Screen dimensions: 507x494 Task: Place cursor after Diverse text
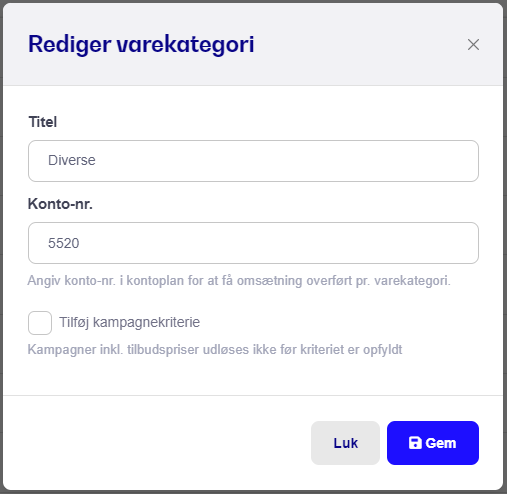[x=96, y=160]
